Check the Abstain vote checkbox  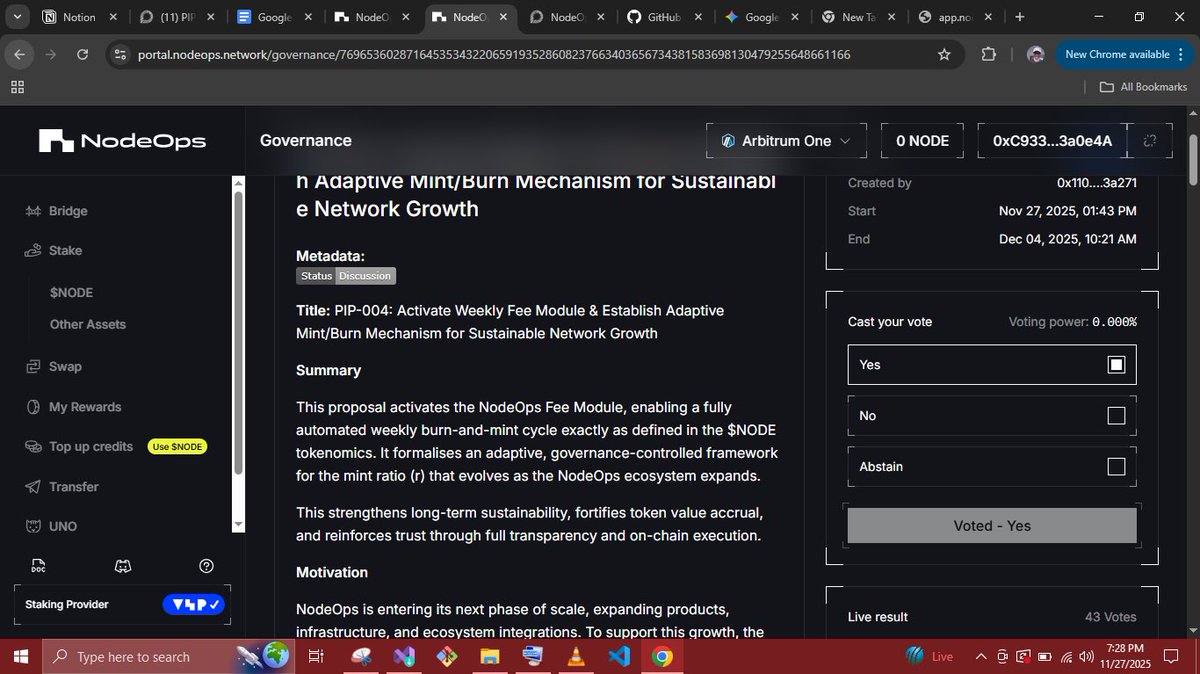(x=1116, y=467)
